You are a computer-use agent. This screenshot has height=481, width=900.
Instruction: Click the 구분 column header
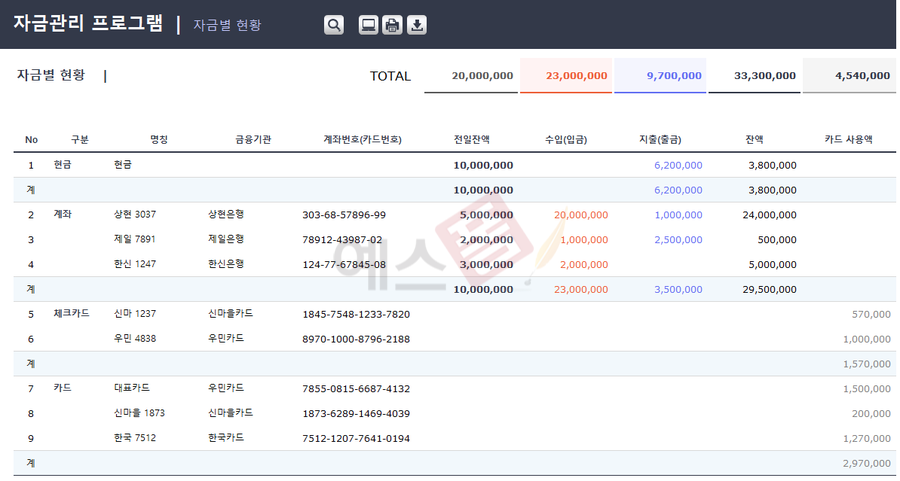point(80,139)
